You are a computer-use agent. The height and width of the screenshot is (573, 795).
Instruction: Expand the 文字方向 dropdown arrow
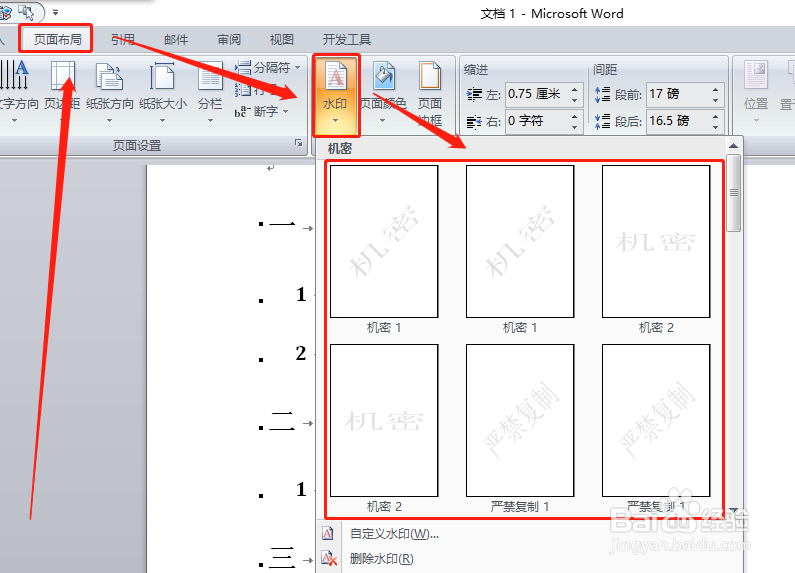click(14, 121)
